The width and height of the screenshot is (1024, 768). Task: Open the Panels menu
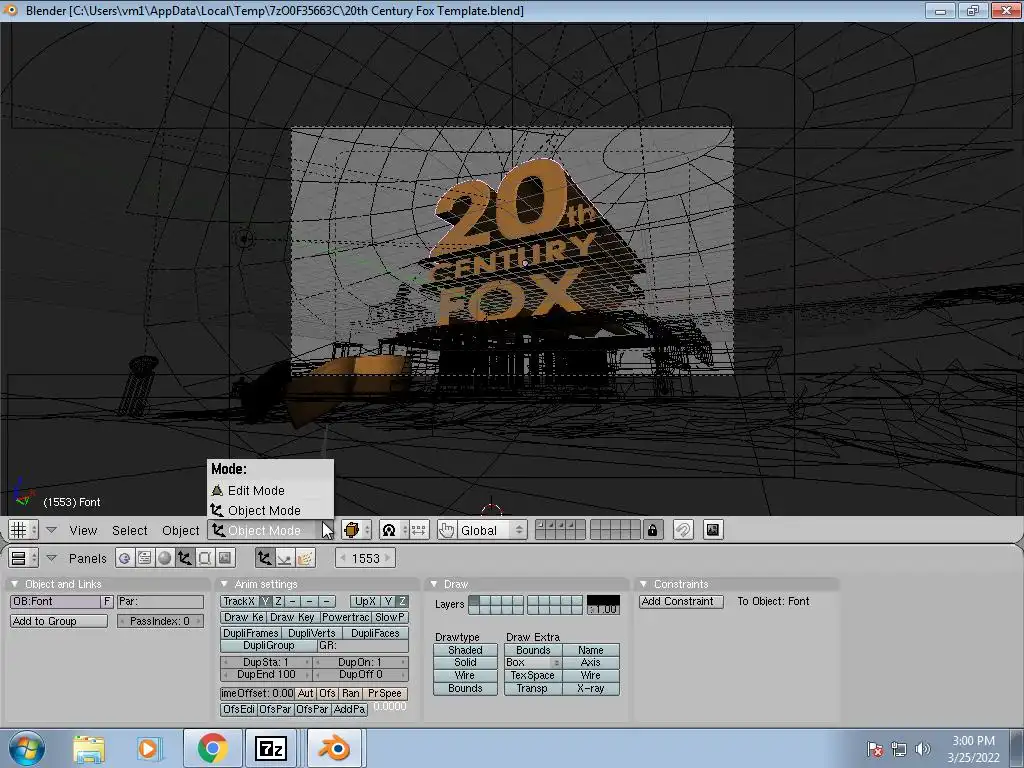click(x=88, y=558)
